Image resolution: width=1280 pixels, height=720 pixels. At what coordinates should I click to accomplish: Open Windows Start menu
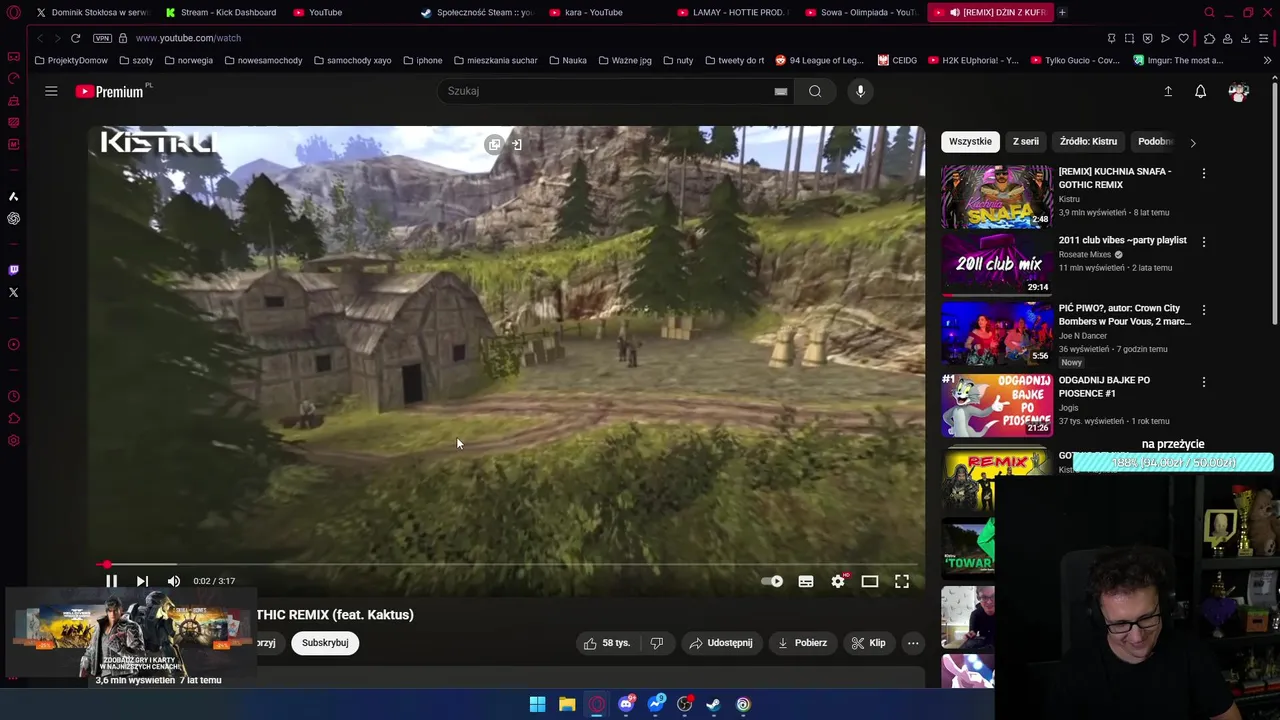coord(537,704)
